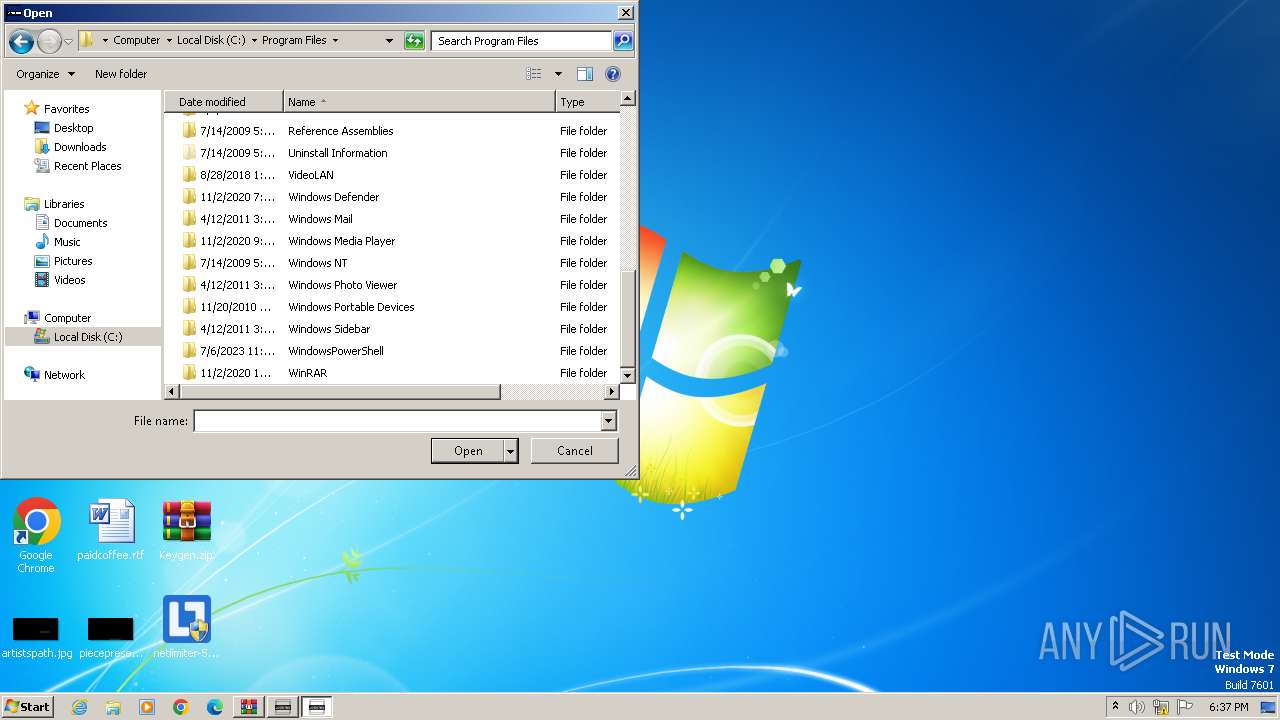Open File name combo box dropdown arrow
The image size is (1280, 720).
coord(609,422)
